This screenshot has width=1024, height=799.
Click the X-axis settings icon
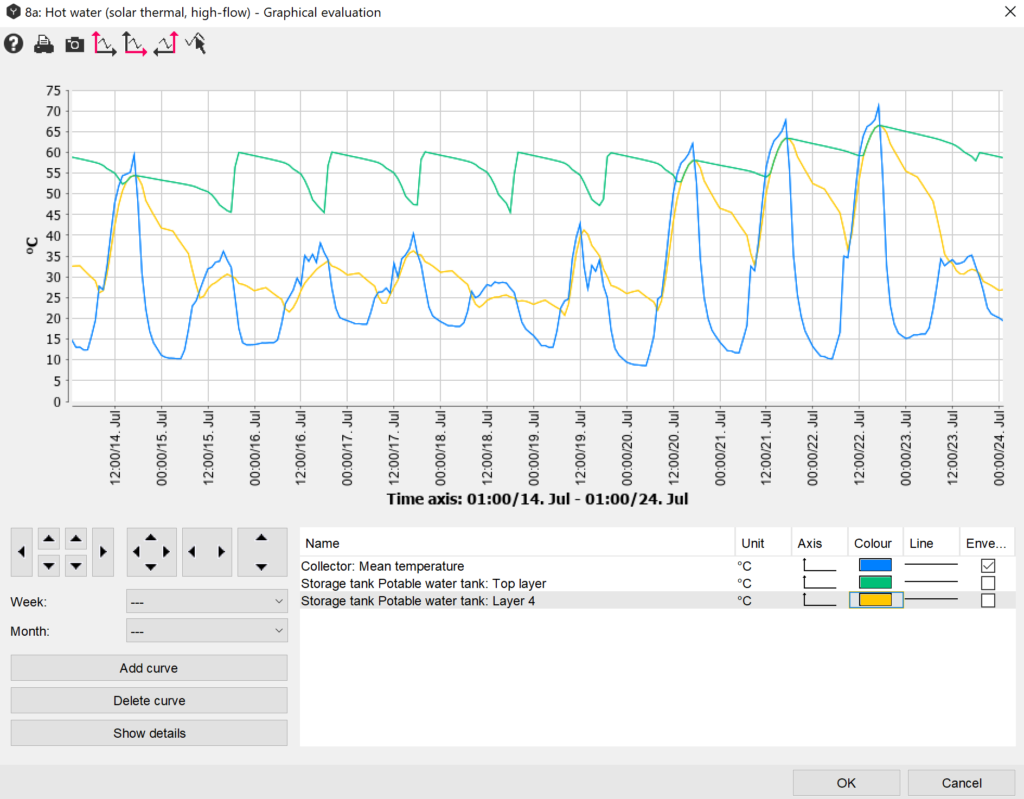click(x=135, y=44)
